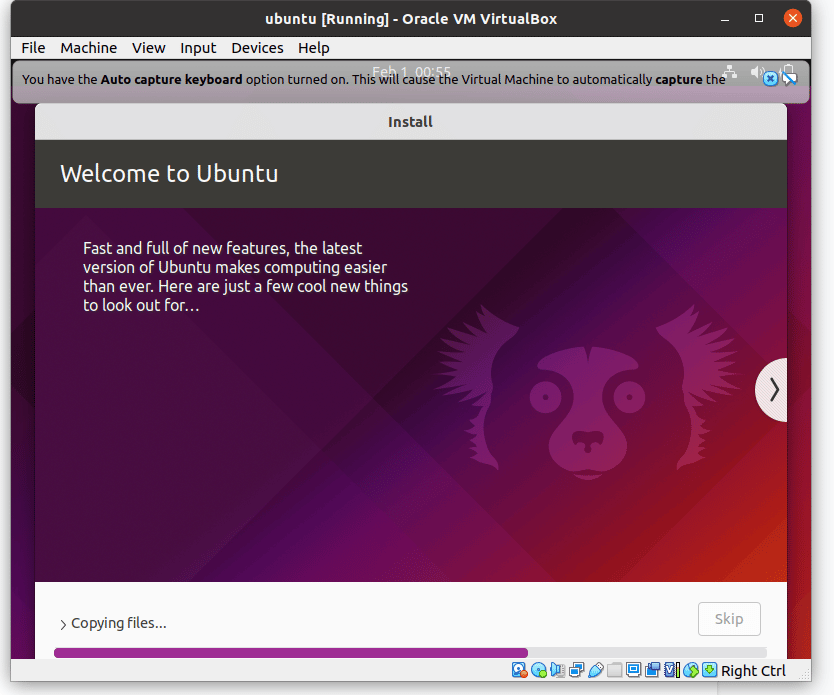Click the mouse integration status icon
This screenshot has height=695, width=834.
[690, 670]
